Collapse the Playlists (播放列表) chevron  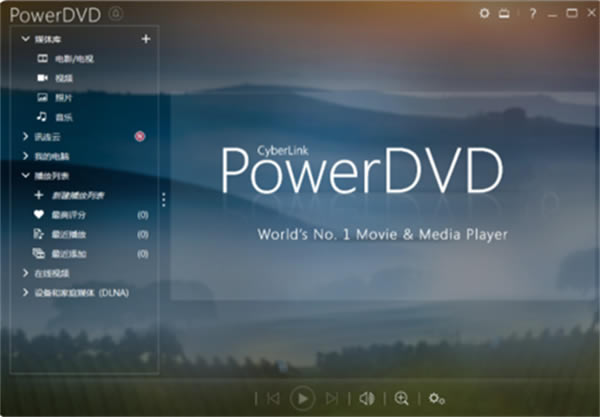coord(26,175)
